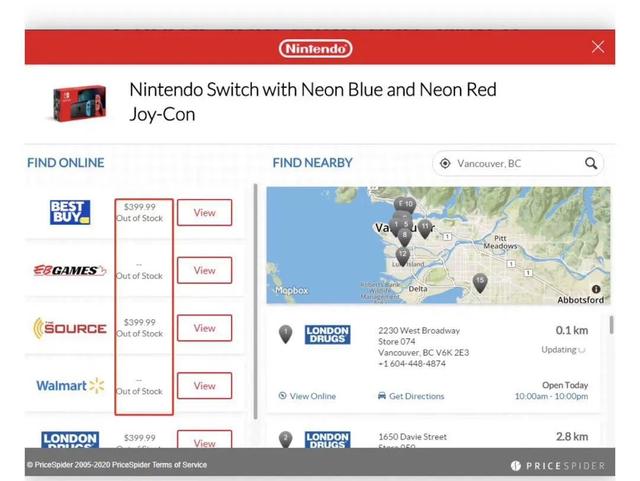Click the Walmart logo
640x481 pixels.
pos(70,385)
